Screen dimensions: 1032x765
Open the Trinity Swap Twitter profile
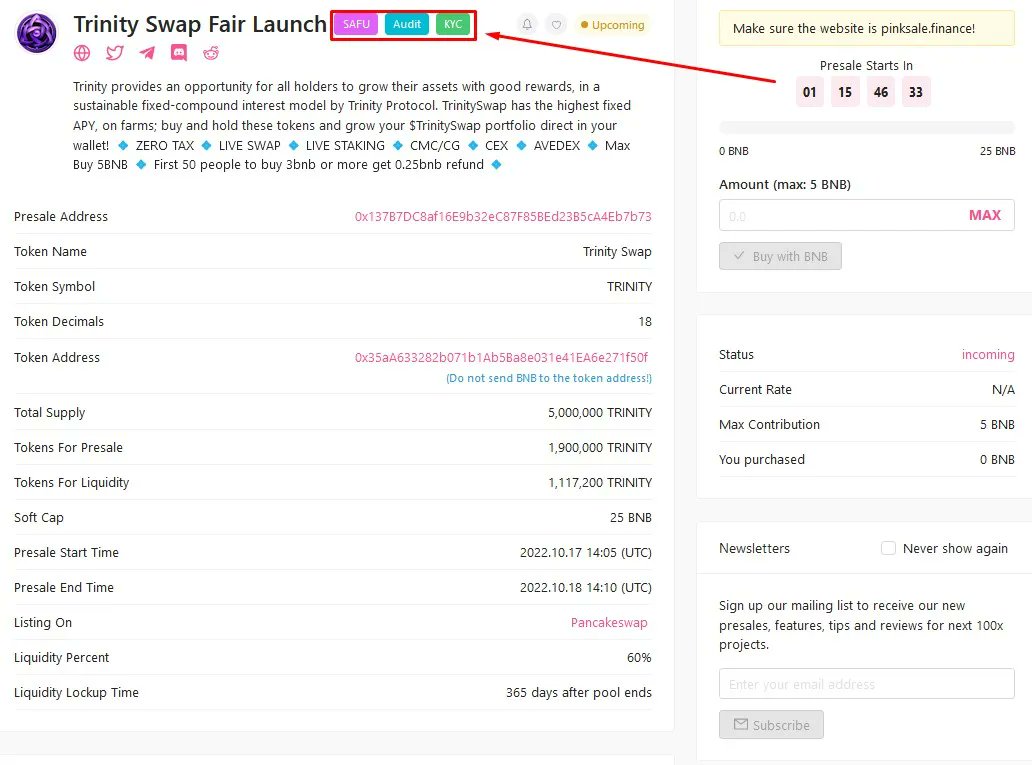(116, 53)
